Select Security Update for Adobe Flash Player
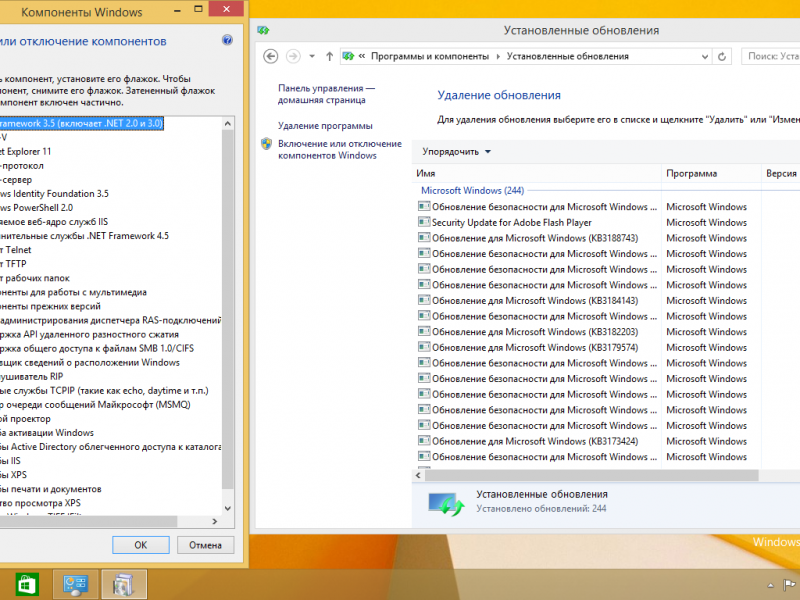Screen dimensions: 800x600 511,222
